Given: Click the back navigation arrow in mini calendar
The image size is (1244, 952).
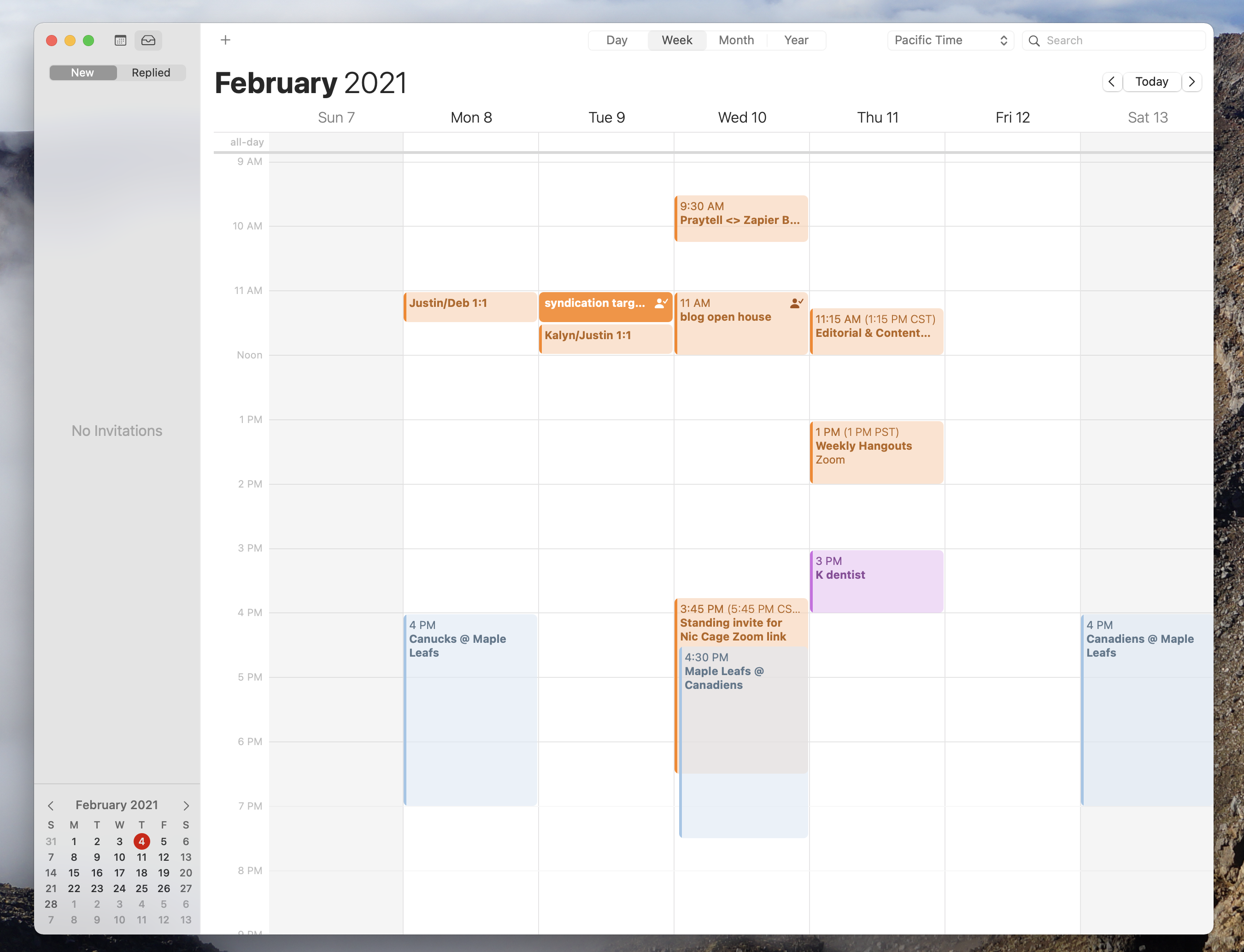Looking at the screenshot, I should pos(50,805).
